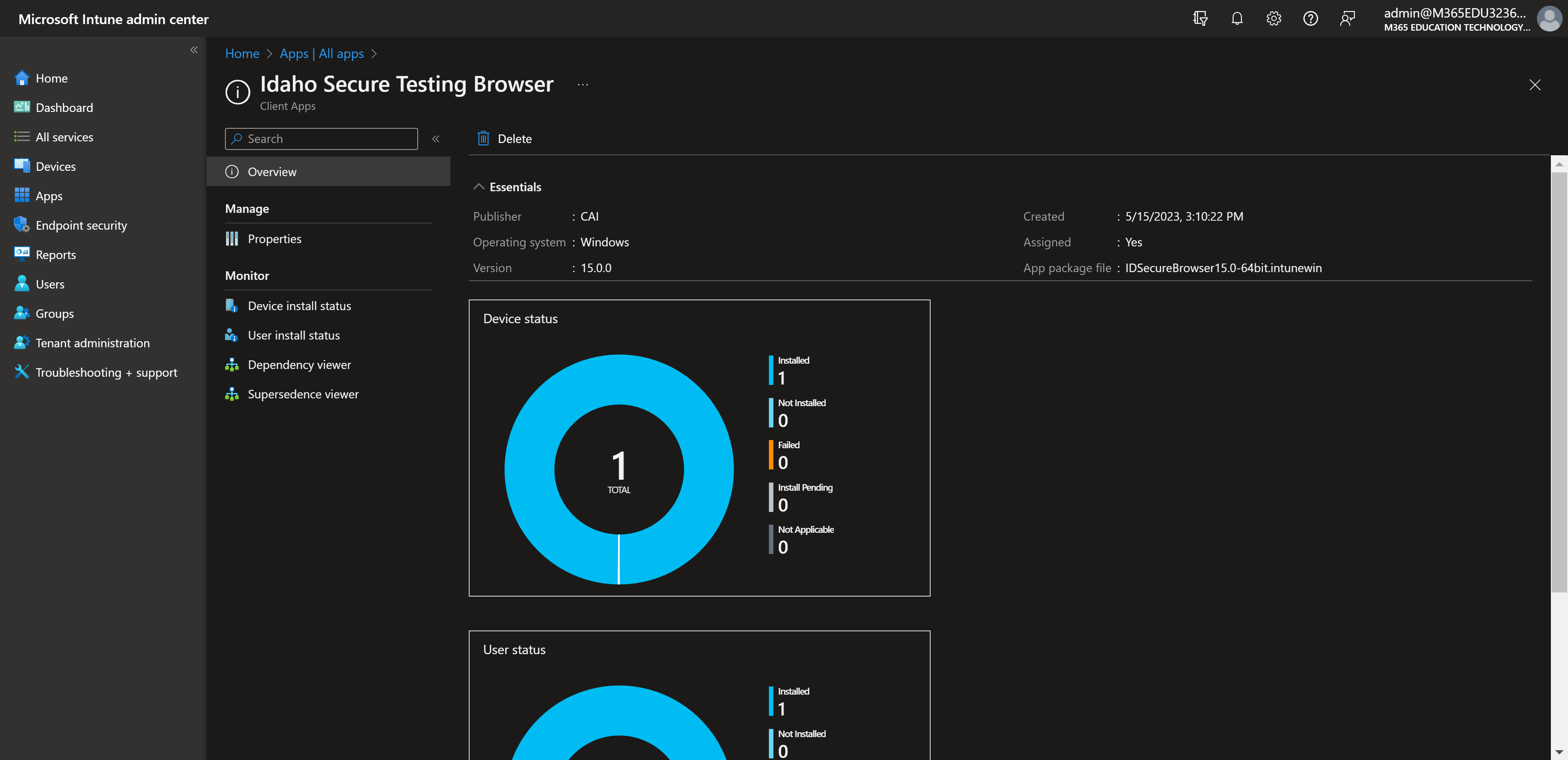
Task: Click the Users person icon
Action: tap(22, 283)
